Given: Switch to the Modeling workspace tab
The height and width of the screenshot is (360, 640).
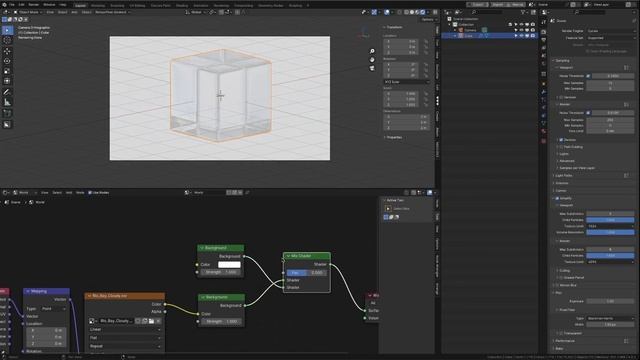Looking at the screenshot, I should click(x=98, y=5).
